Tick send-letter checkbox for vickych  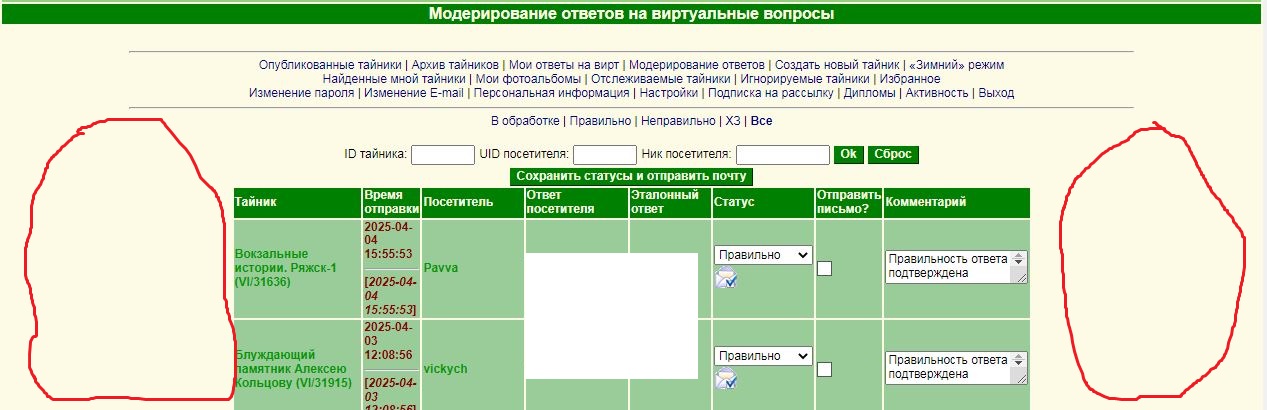tap(825, 369)
